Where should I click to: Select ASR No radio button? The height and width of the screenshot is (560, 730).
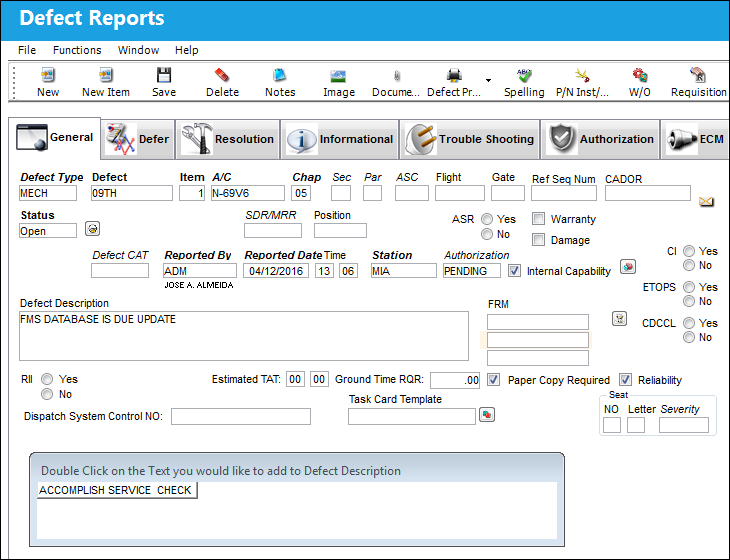pyautogui.click(x=487, y=234)
